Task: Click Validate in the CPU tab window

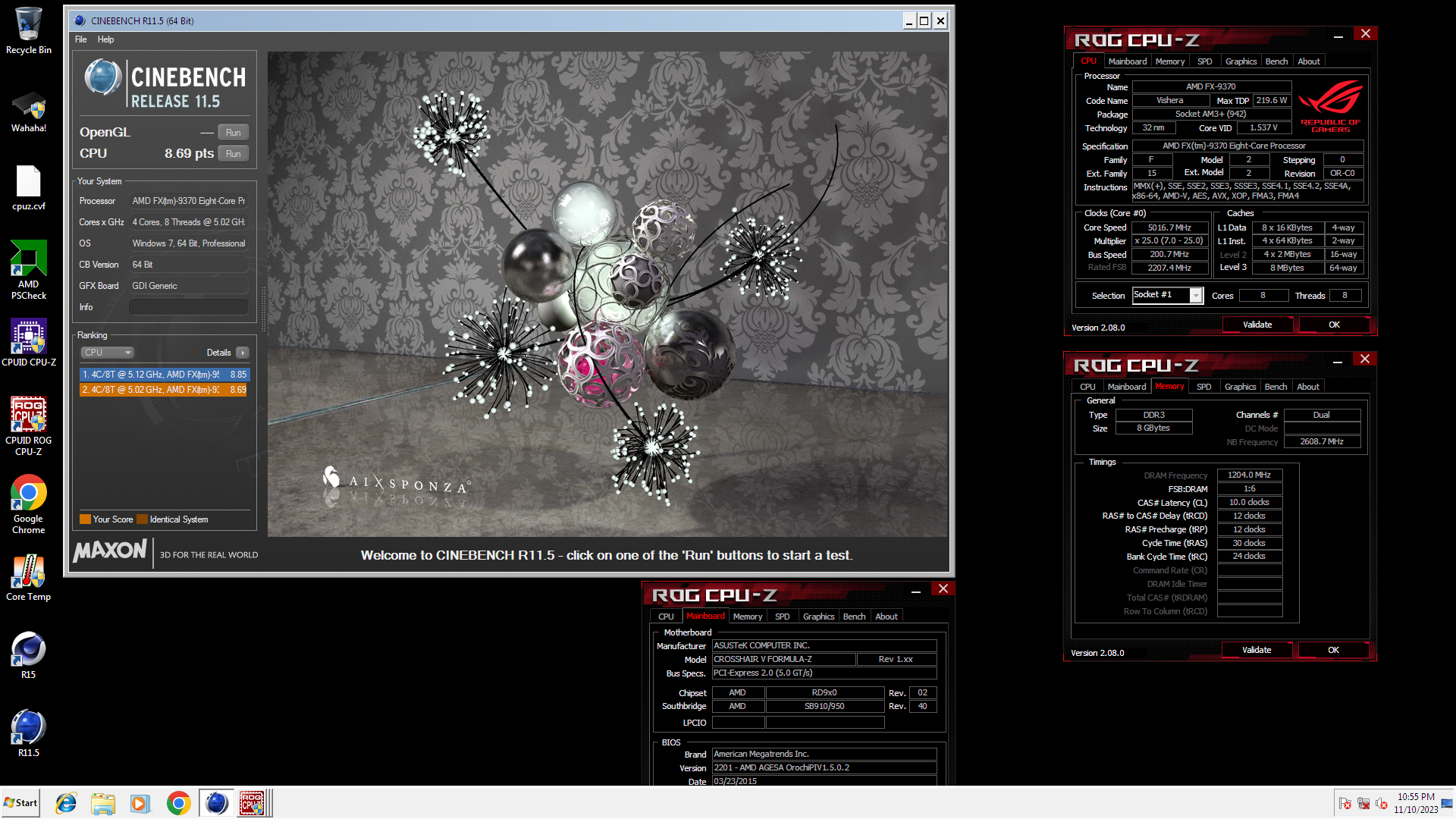Action: (1257, 325)
